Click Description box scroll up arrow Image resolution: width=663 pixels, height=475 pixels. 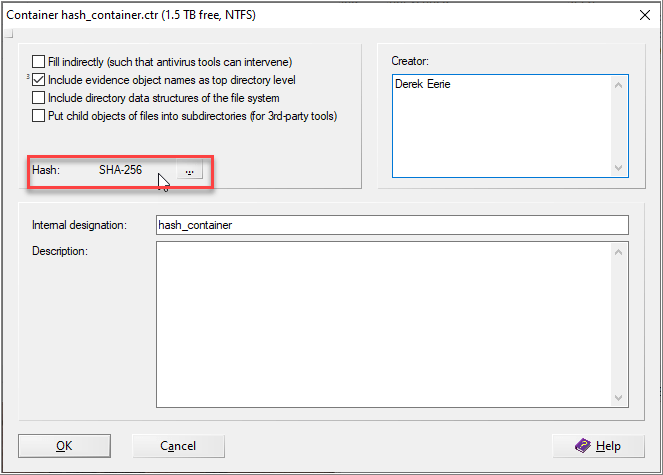619,251
